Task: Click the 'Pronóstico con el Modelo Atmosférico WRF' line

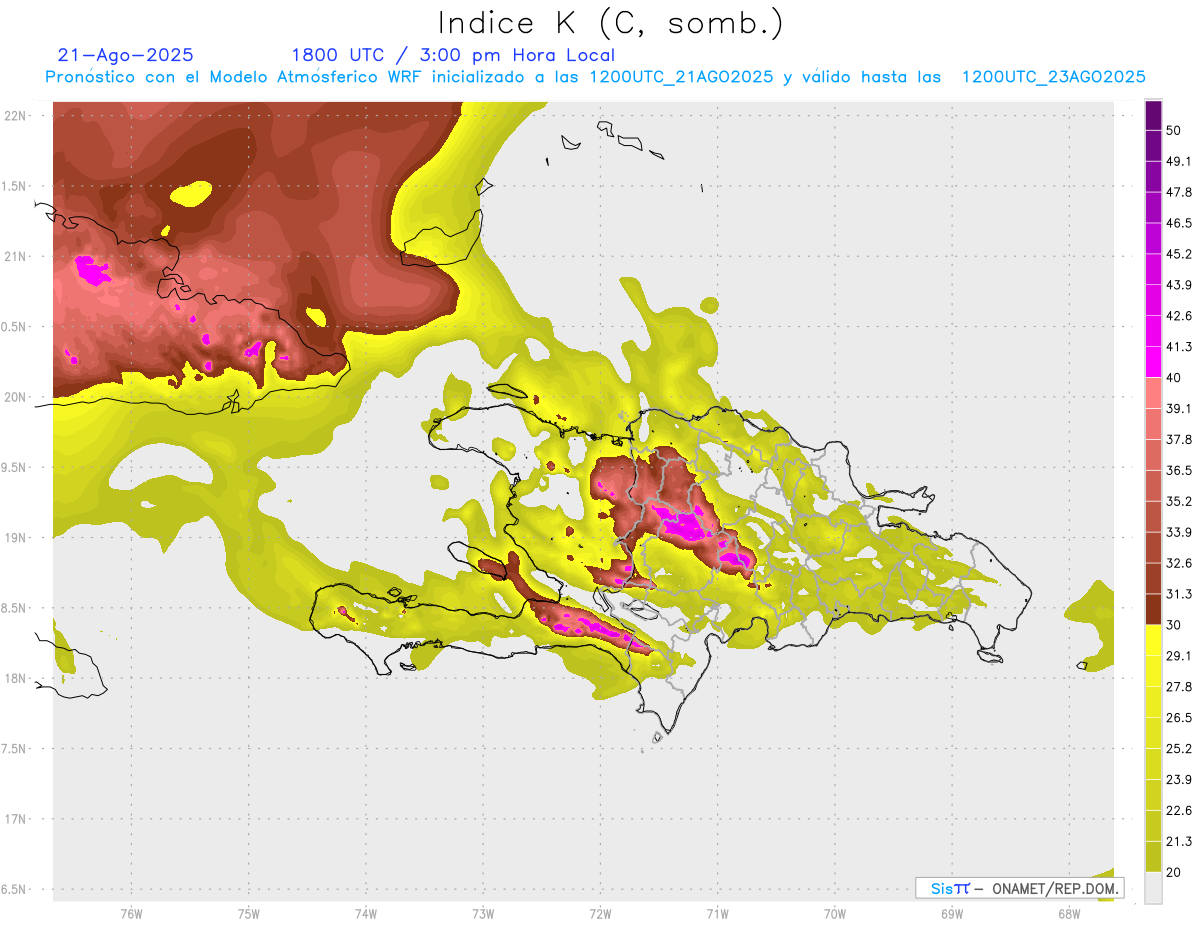Action: pyautogui.click(x=595, y=77)
